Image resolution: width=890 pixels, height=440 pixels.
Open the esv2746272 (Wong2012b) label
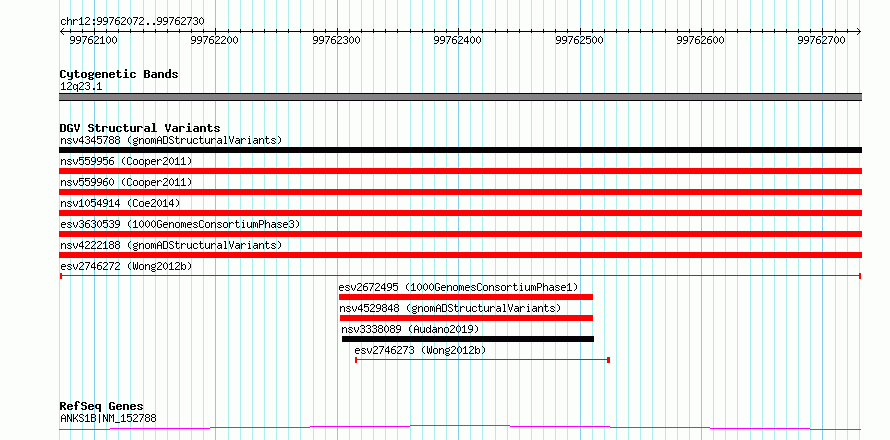point(126,266)
